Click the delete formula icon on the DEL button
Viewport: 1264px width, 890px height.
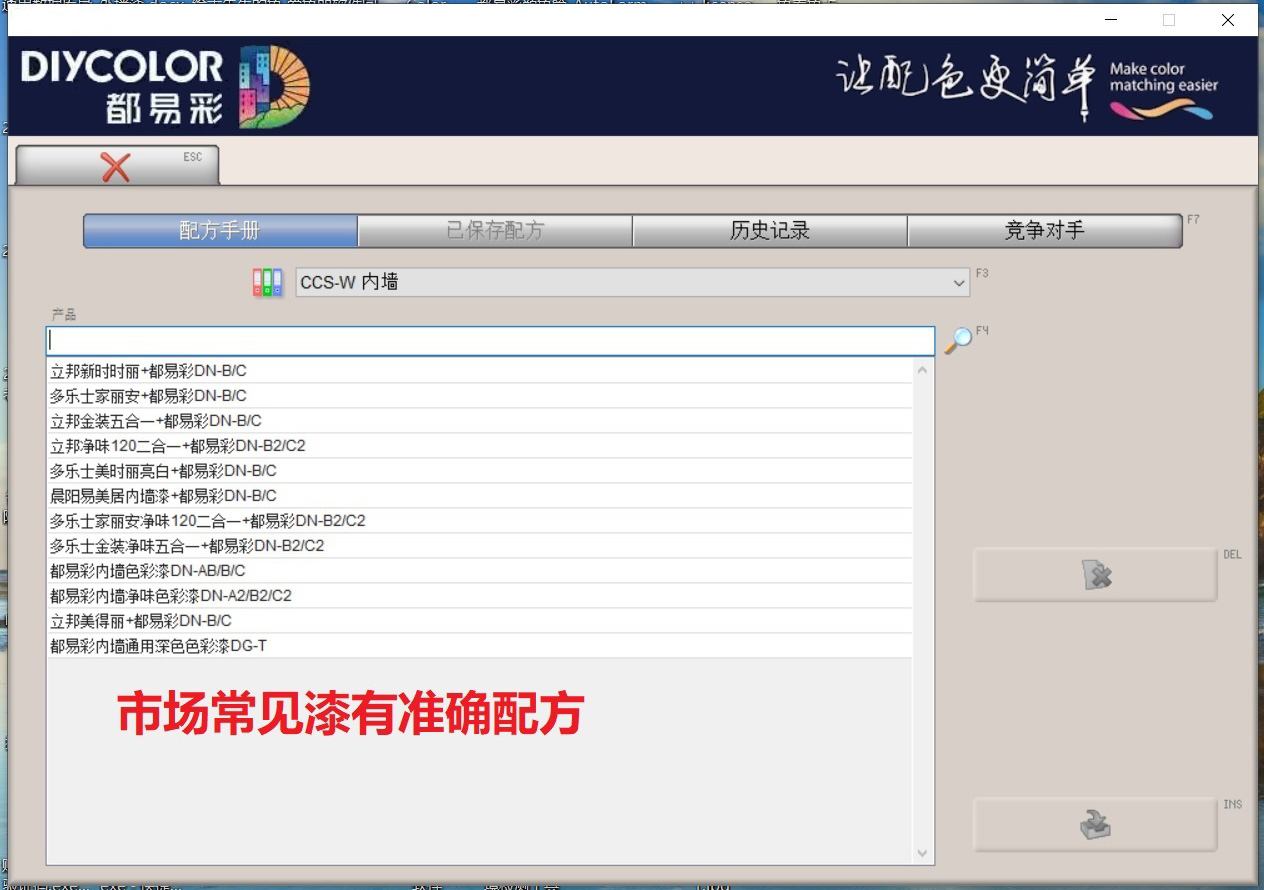point(1094,574)
